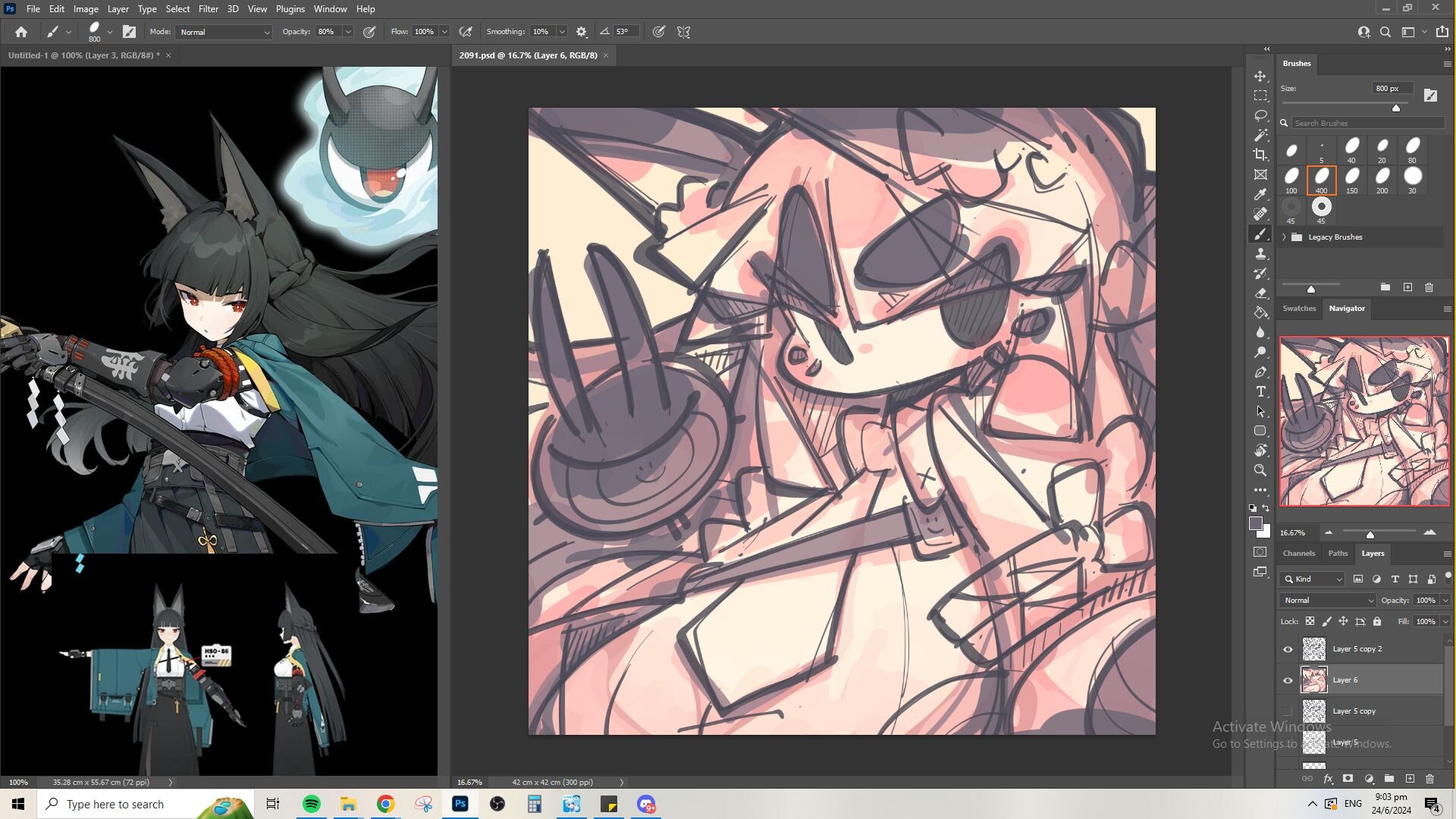
Task: Select the Eraser tool
Action: tap(1260, 293)
